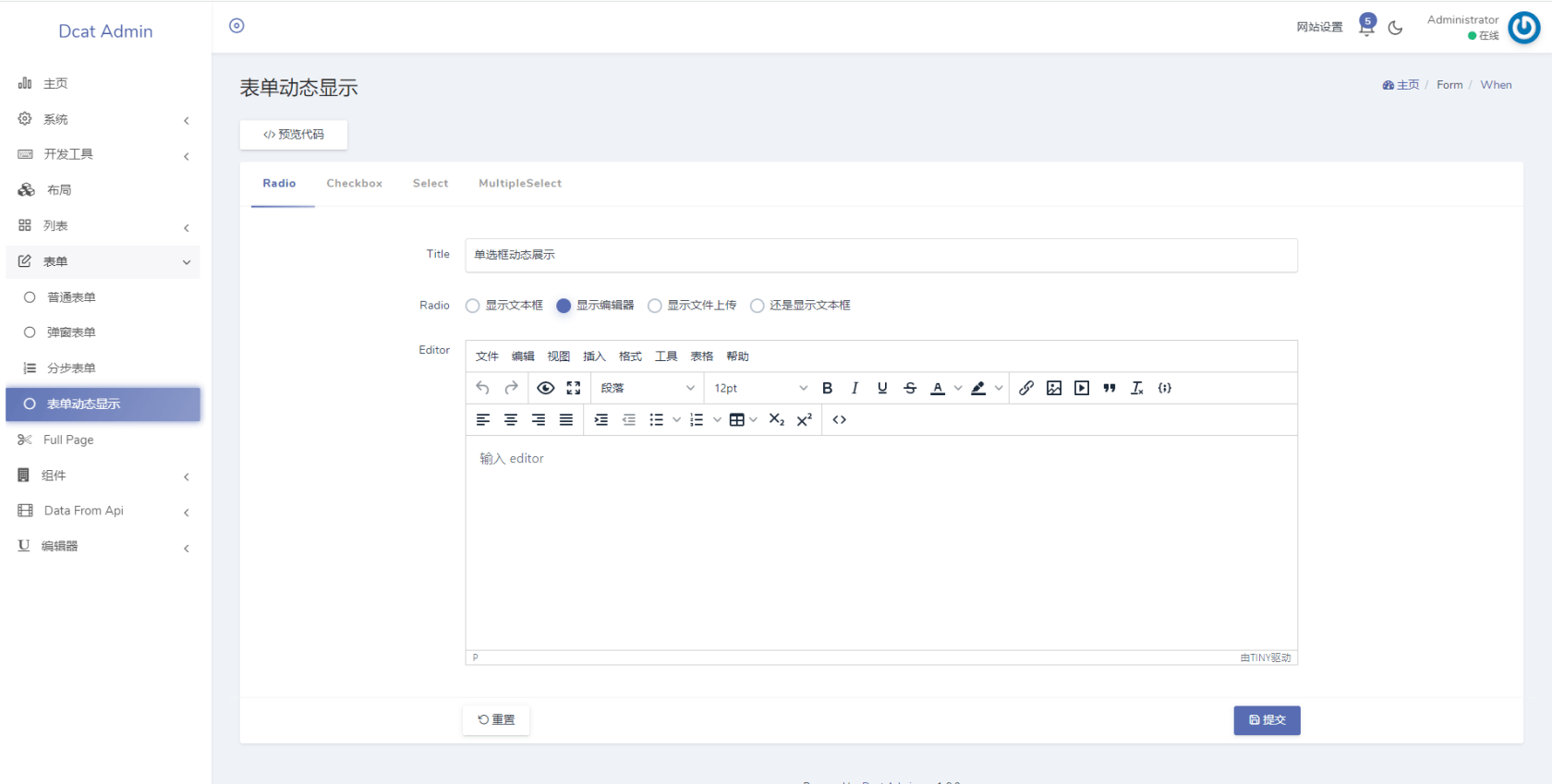Expand the 系统 sidebar menu
Image resolution: width=1552 pixels, height=784 pixels.
coord(102,119)
